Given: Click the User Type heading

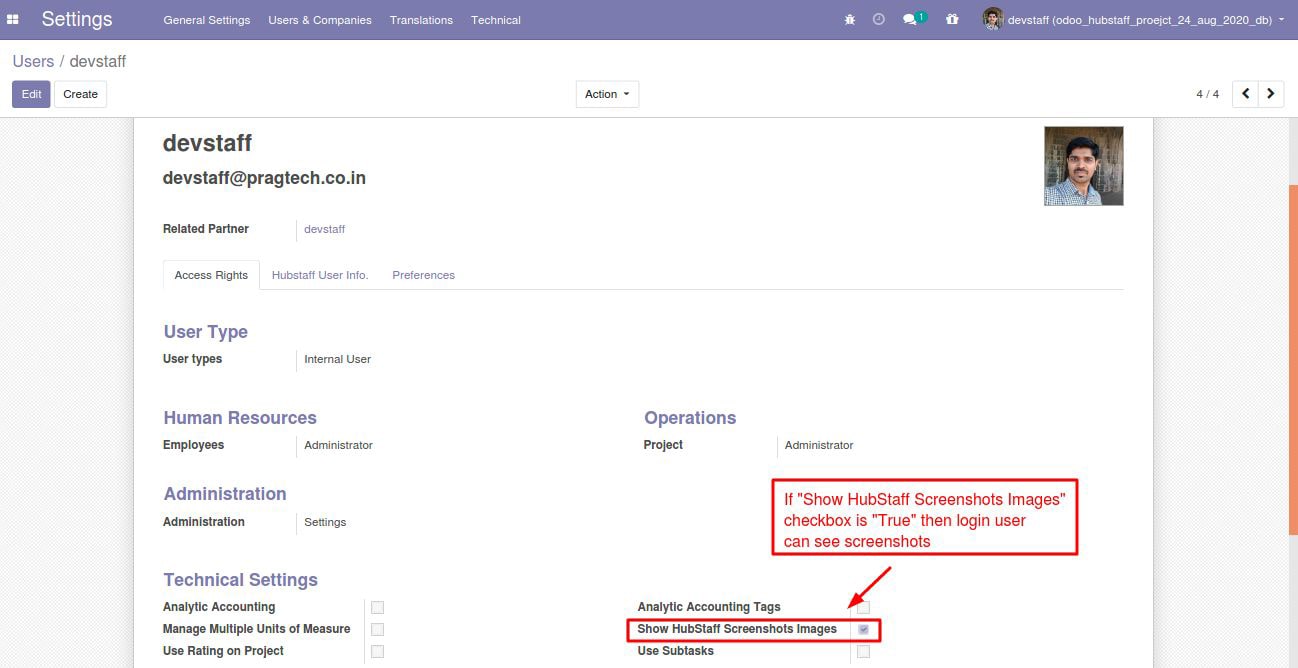Looking at the screenshot, I should point(205,332).
